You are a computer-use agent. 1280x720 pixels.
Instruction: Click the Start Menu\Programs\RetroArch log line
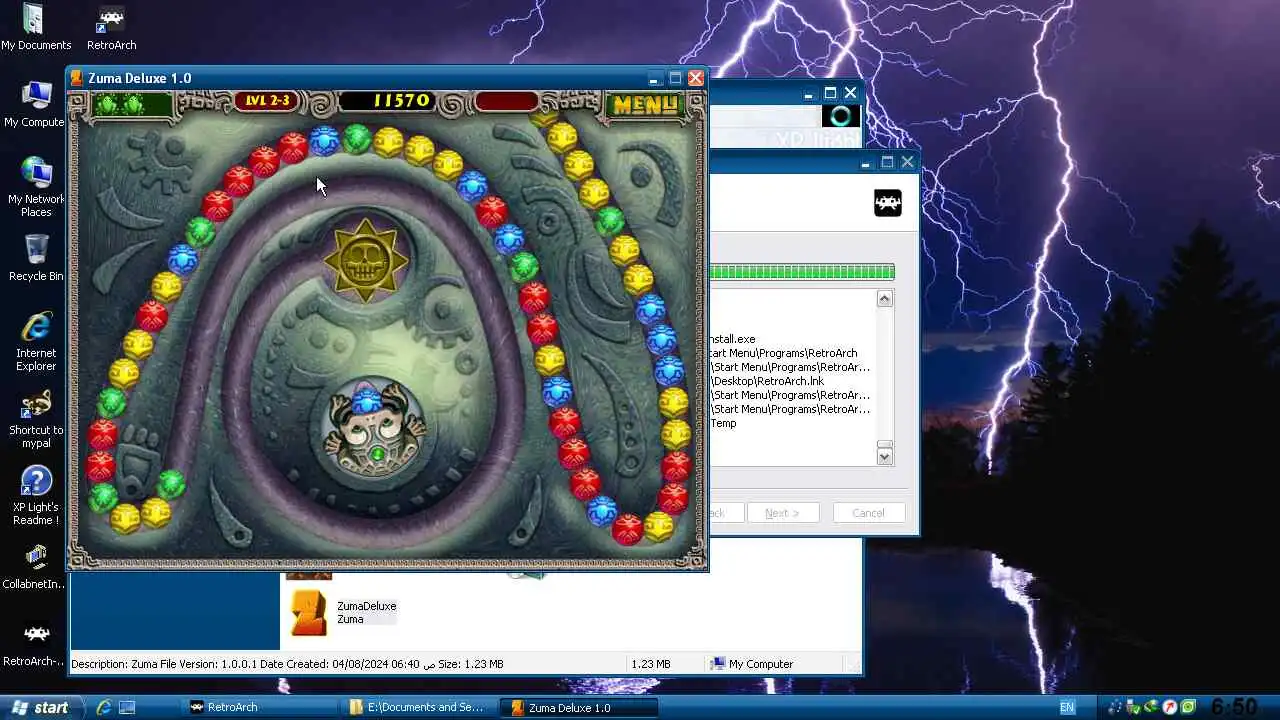(783, 353)
